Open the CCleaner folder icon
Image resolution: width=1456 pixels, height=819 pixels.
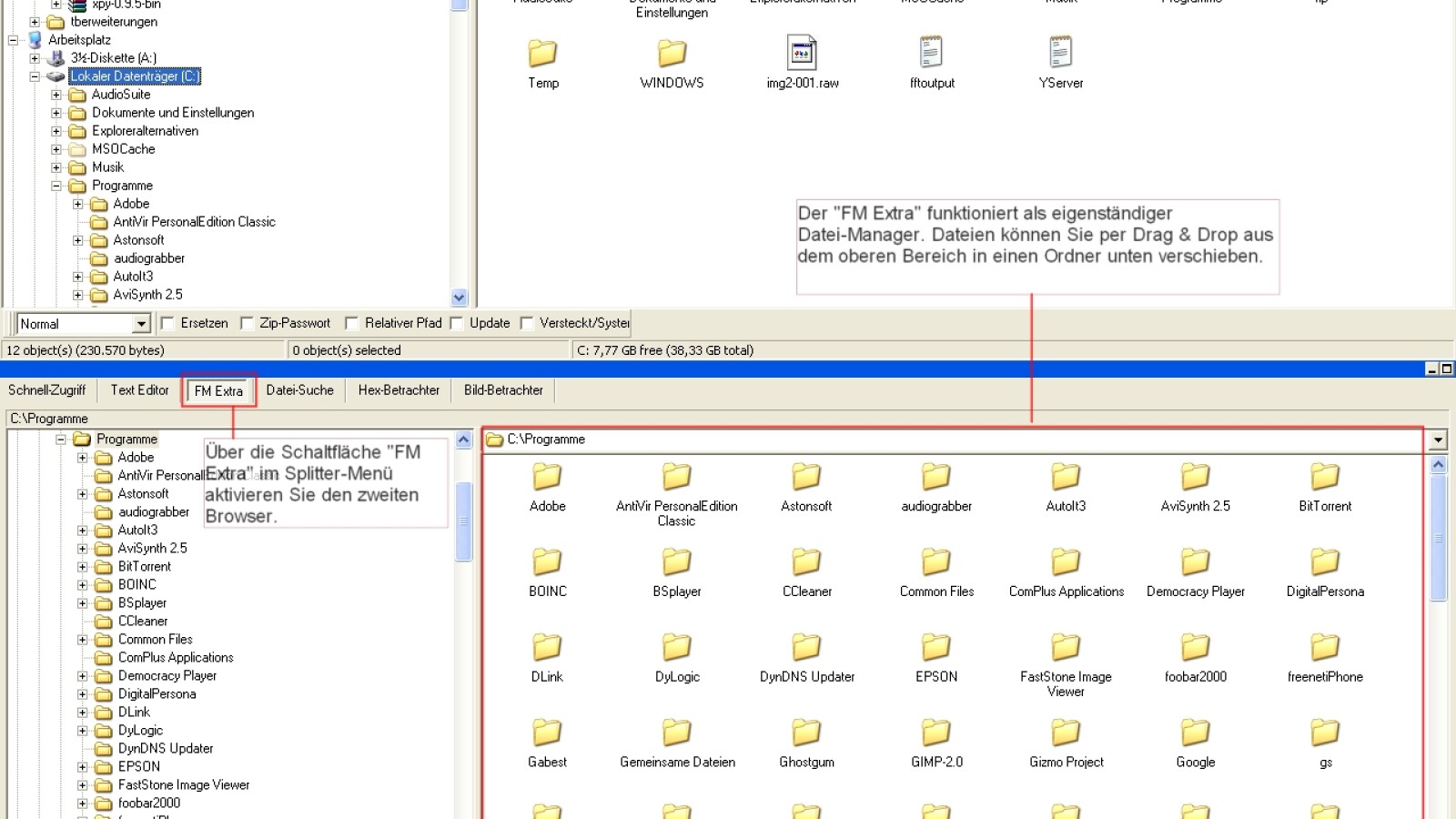click(805, 564)
